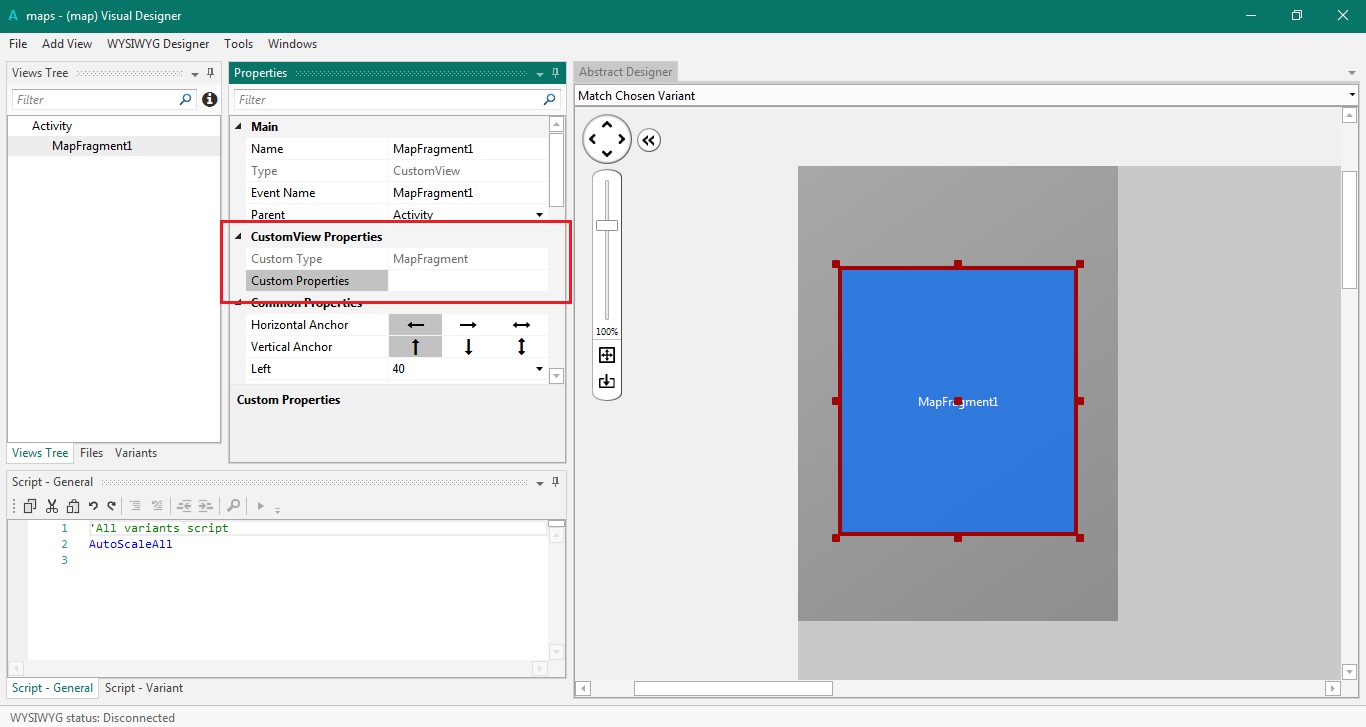Click the Paste icon in Script toolbar
This screenshot has height=727, width=1366.
pyautogui.click(x=71, y=506)
